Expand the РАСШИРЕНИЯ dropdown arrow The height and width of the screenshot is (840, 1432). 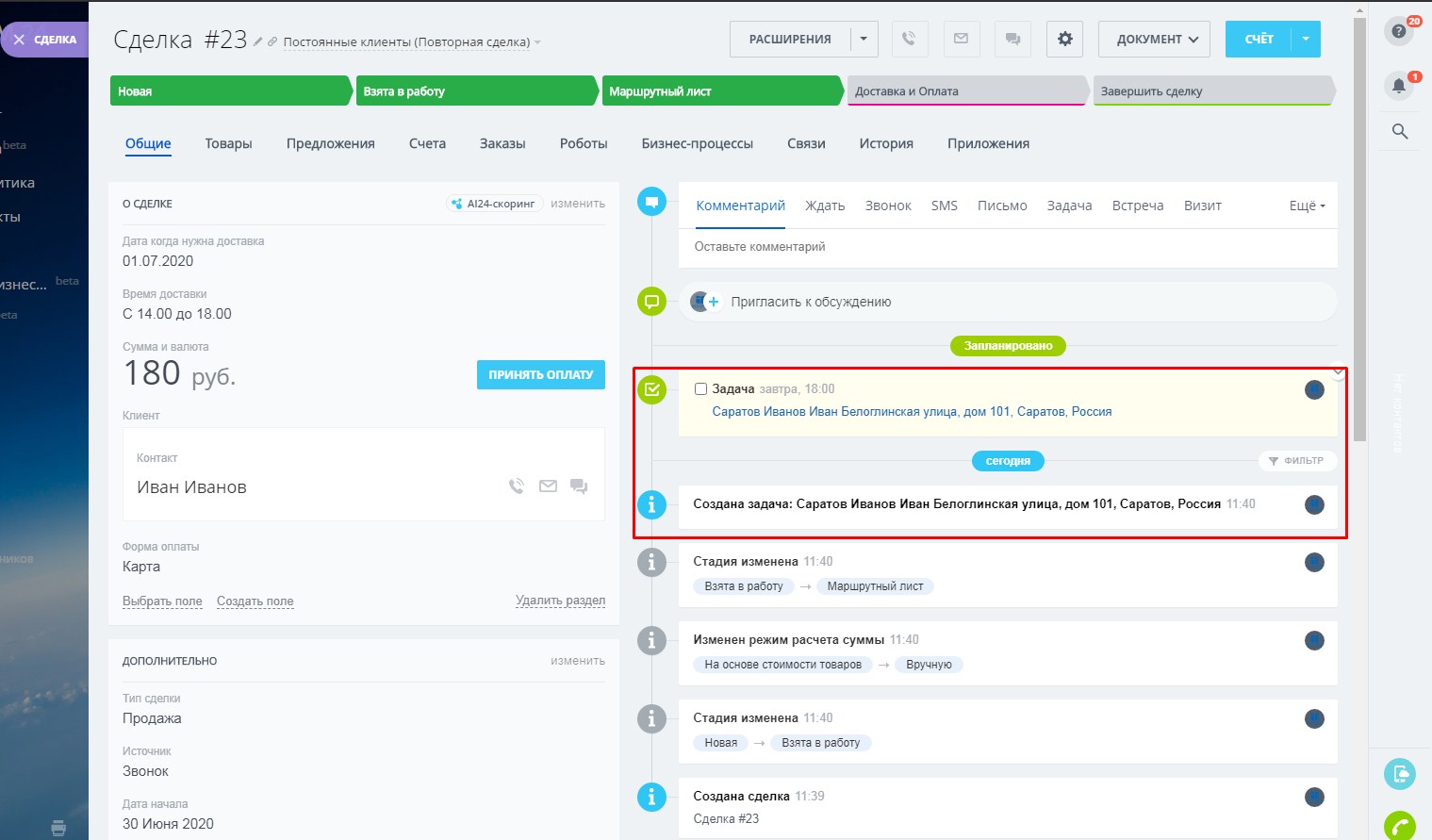(864, 39)
